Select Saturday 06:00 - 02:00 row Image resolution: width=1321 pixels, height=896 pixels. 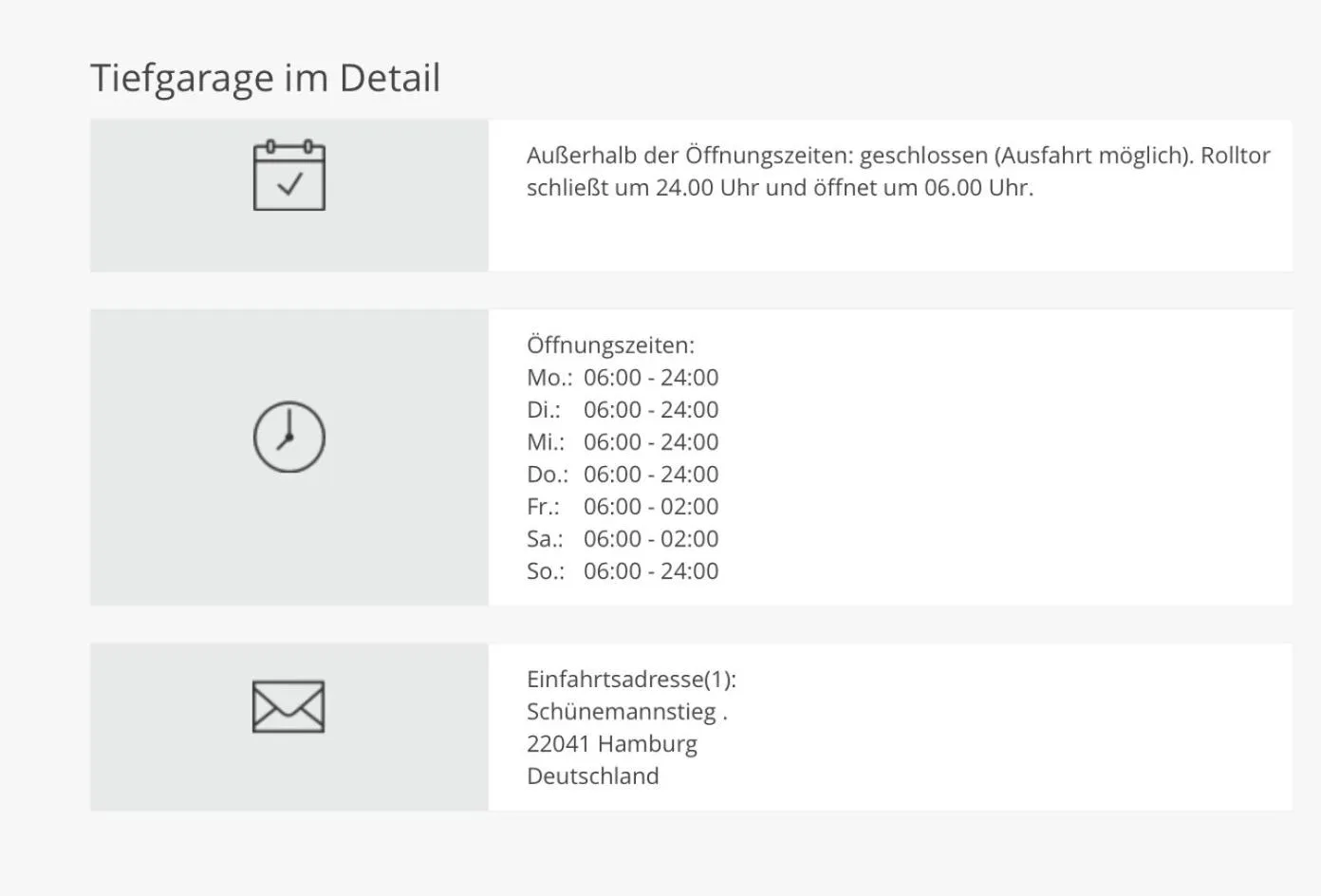coord(623,539)
